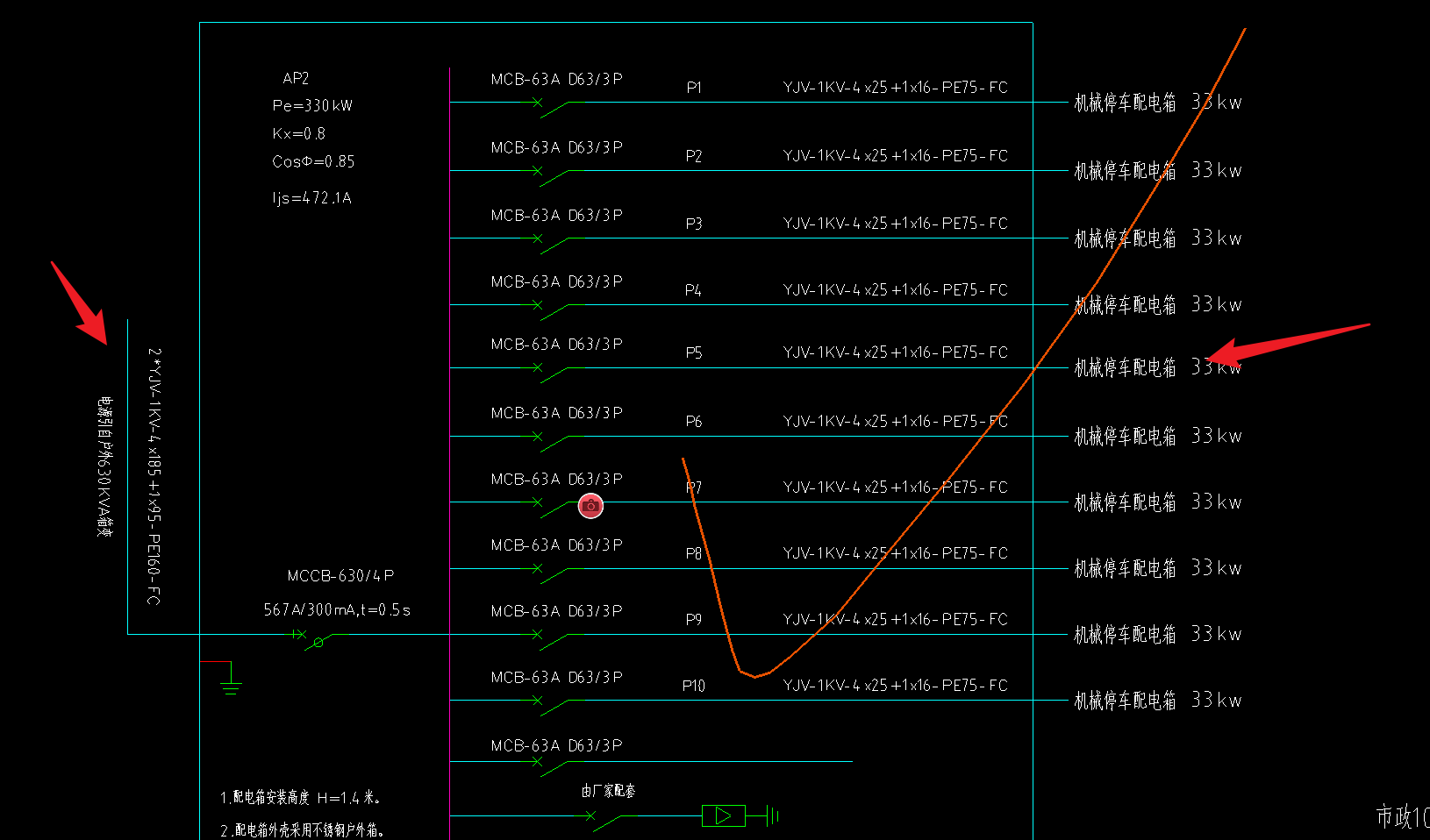Click the MCCB-630/4P label
The width and height of the screenshot is (1430, 840).
340,576
